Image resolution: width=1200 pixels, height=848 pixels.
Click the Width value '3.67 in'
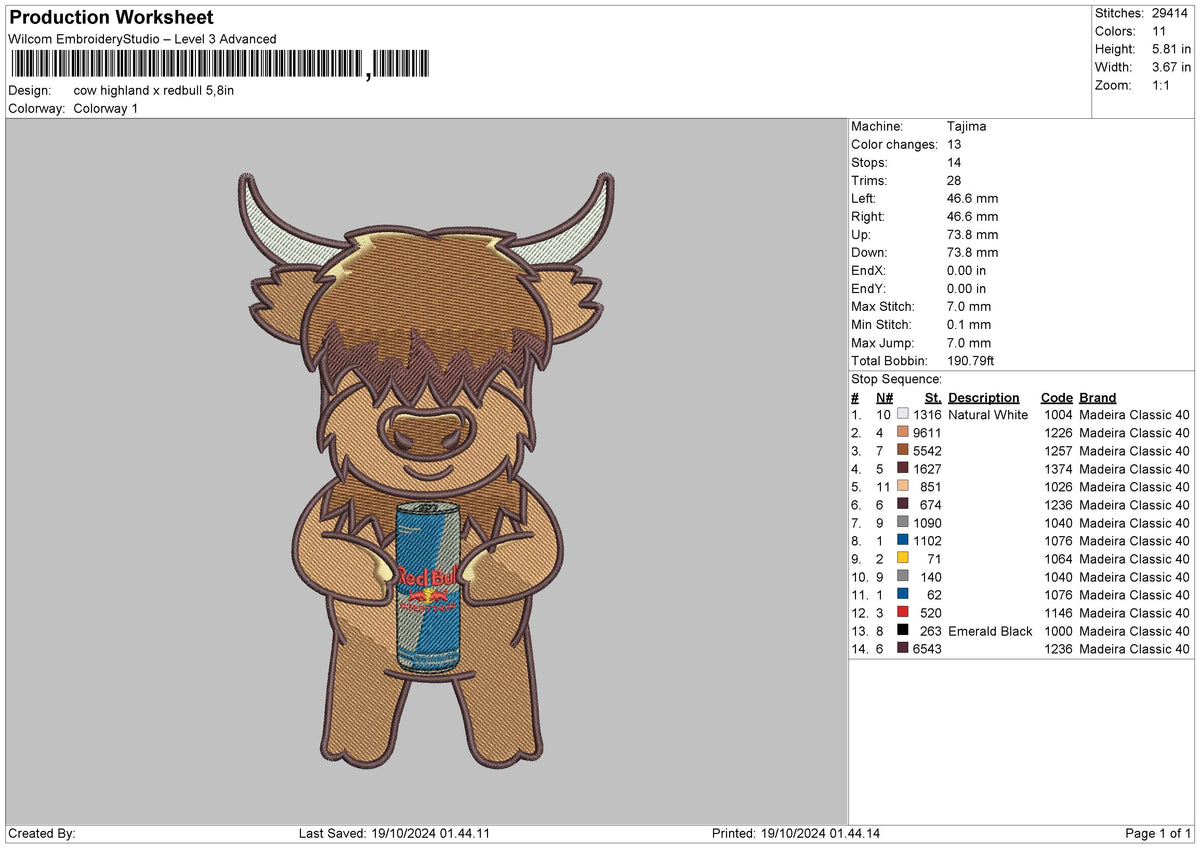click(x=1171, y=67)
